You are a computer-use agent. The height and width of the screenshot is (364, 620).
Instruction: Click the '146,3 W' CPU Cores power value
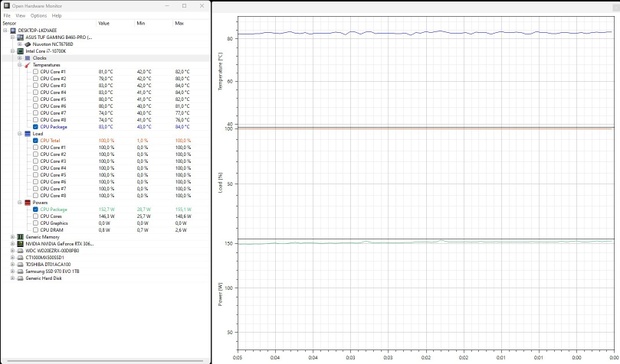[106, 216]
